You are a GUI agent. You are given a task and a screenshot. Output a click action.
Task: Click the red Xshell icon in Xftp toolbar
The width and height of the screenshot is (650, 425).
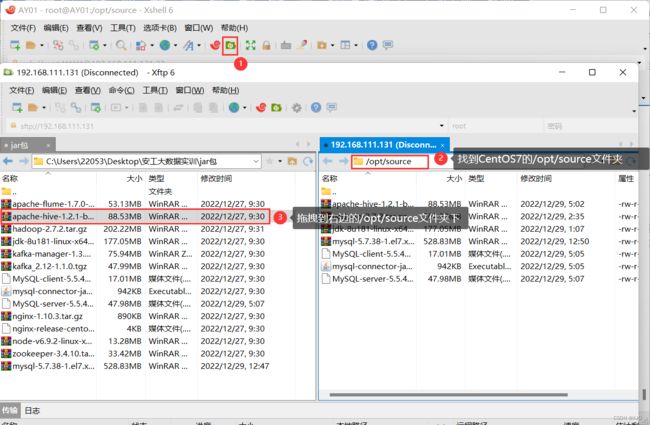coord(261,108)
